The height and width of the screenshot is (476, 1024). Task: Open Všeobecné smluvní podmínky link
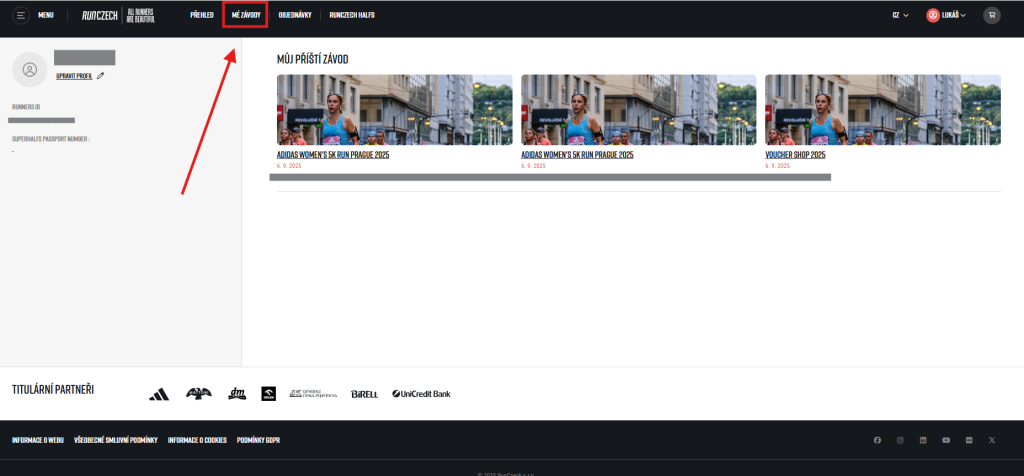pos(116,440)
